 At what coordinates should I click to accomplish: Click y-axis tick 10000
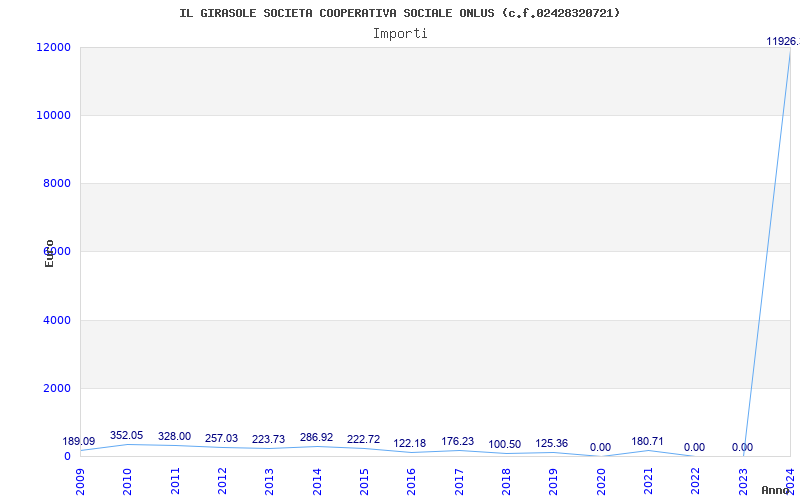pos(53,115)
